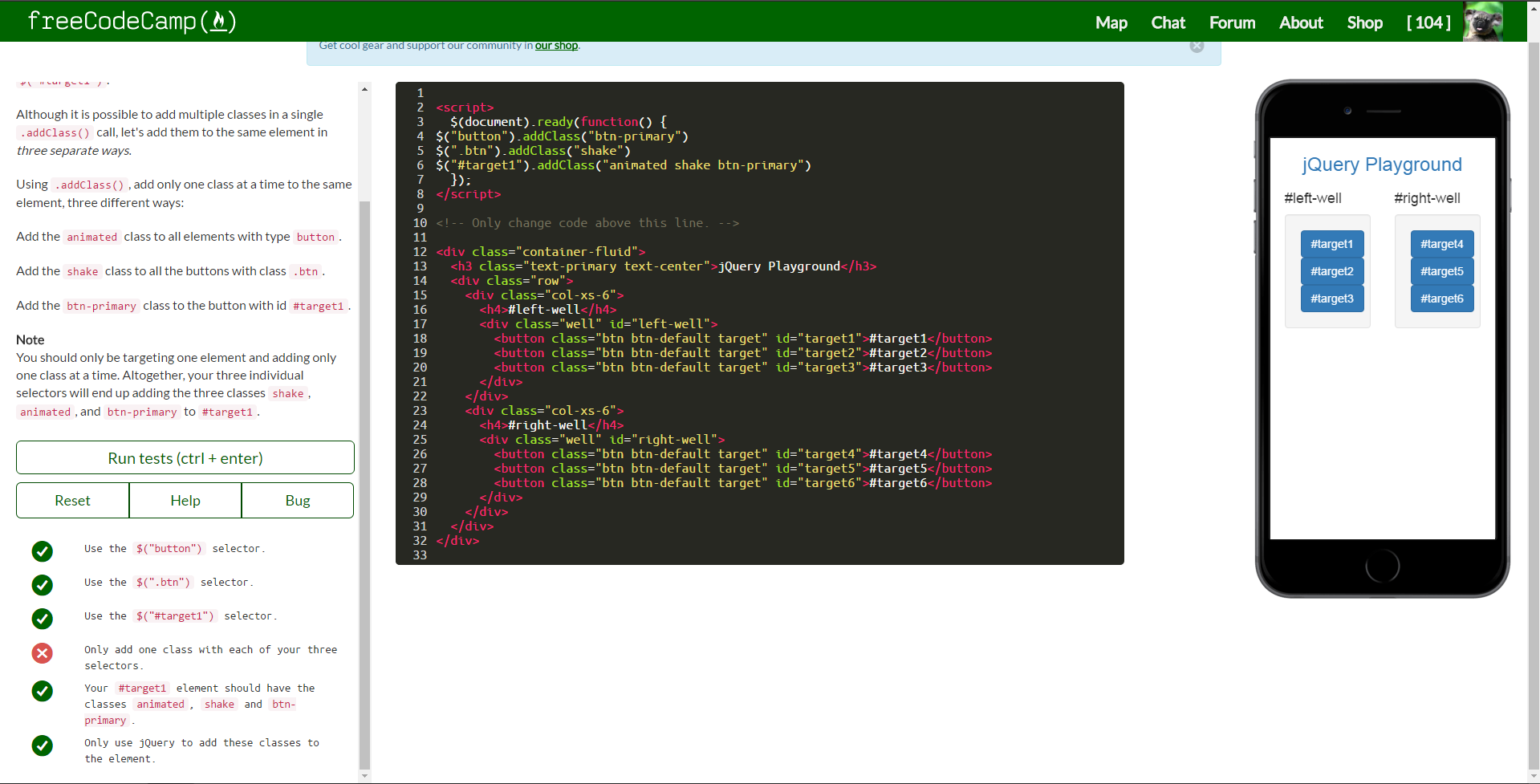Click the #target5 button in phone preview
Screen dimensions: 1540x784
pyautogui.click(x=1442, y=271)
